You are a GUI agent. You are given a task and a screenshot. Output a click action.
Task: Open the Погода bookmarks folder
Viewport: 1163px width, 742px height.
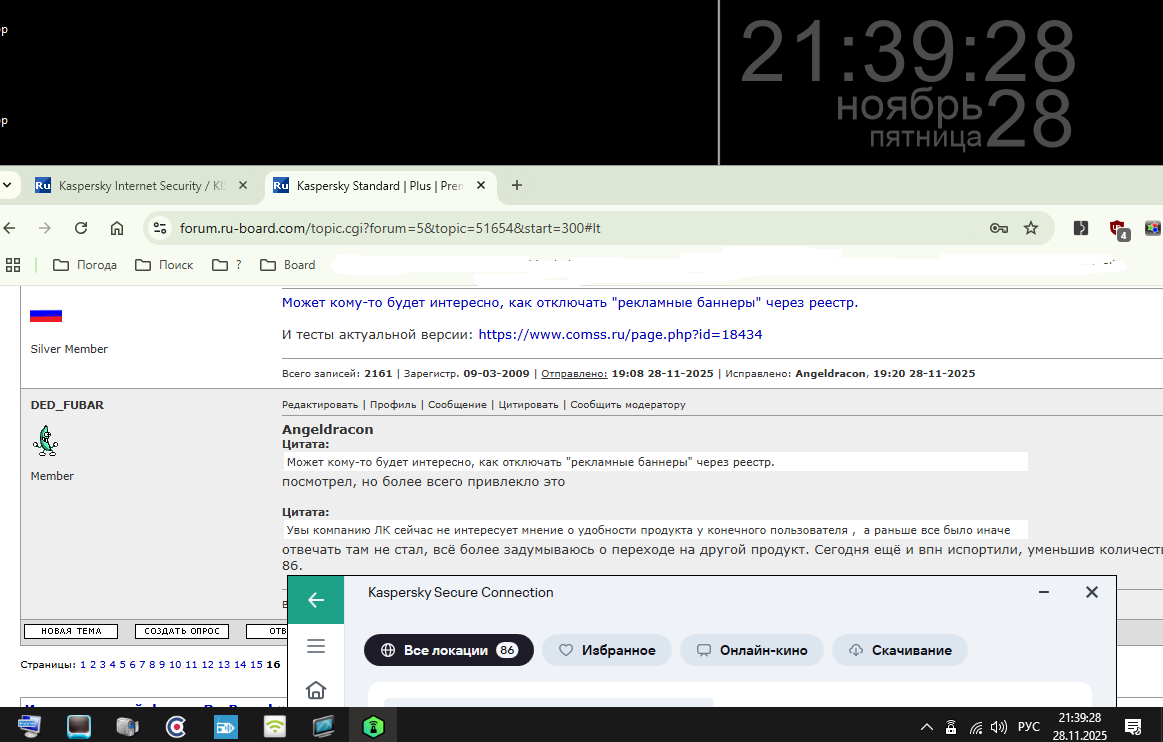coord(85,265)
